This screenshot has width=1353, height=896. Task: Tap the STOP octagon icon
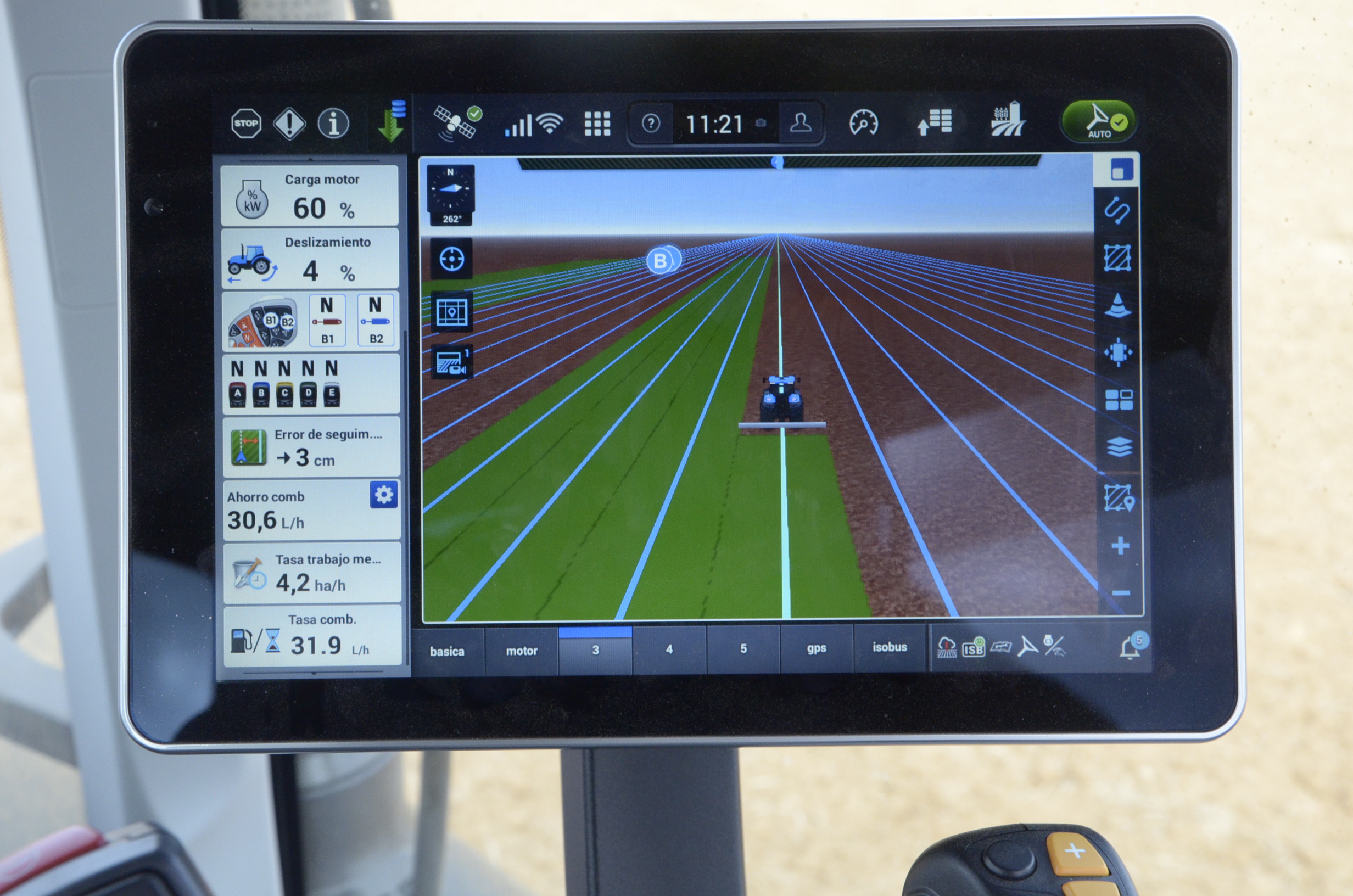[246, 124]
